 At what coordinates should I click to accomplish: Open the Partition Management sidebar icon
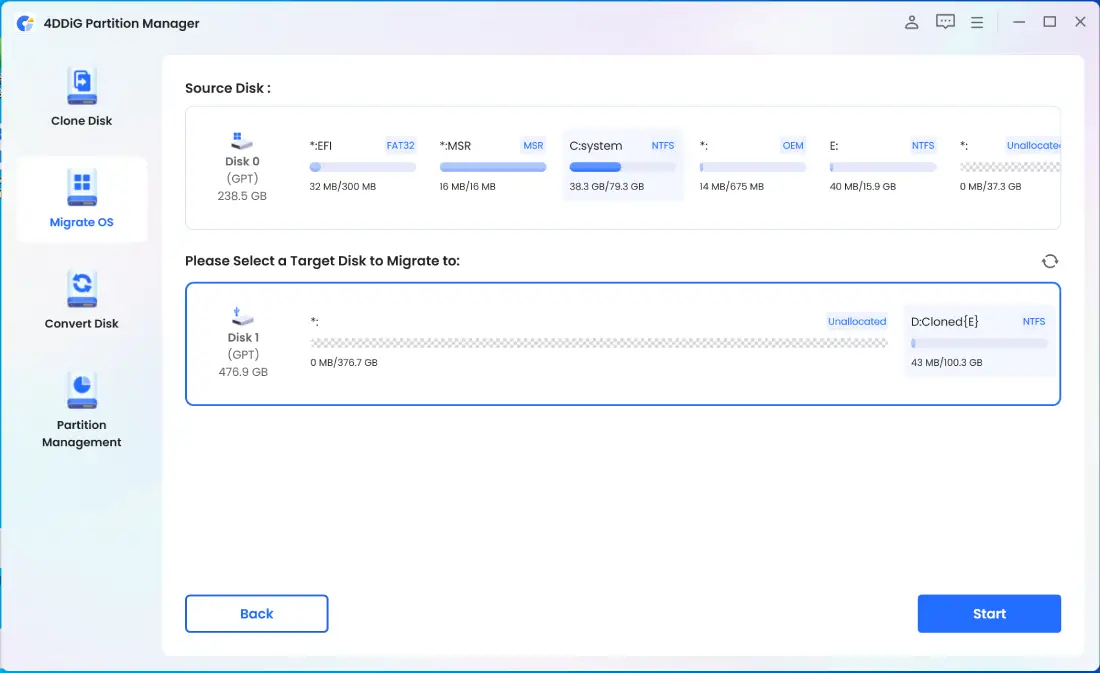point(82,389)
